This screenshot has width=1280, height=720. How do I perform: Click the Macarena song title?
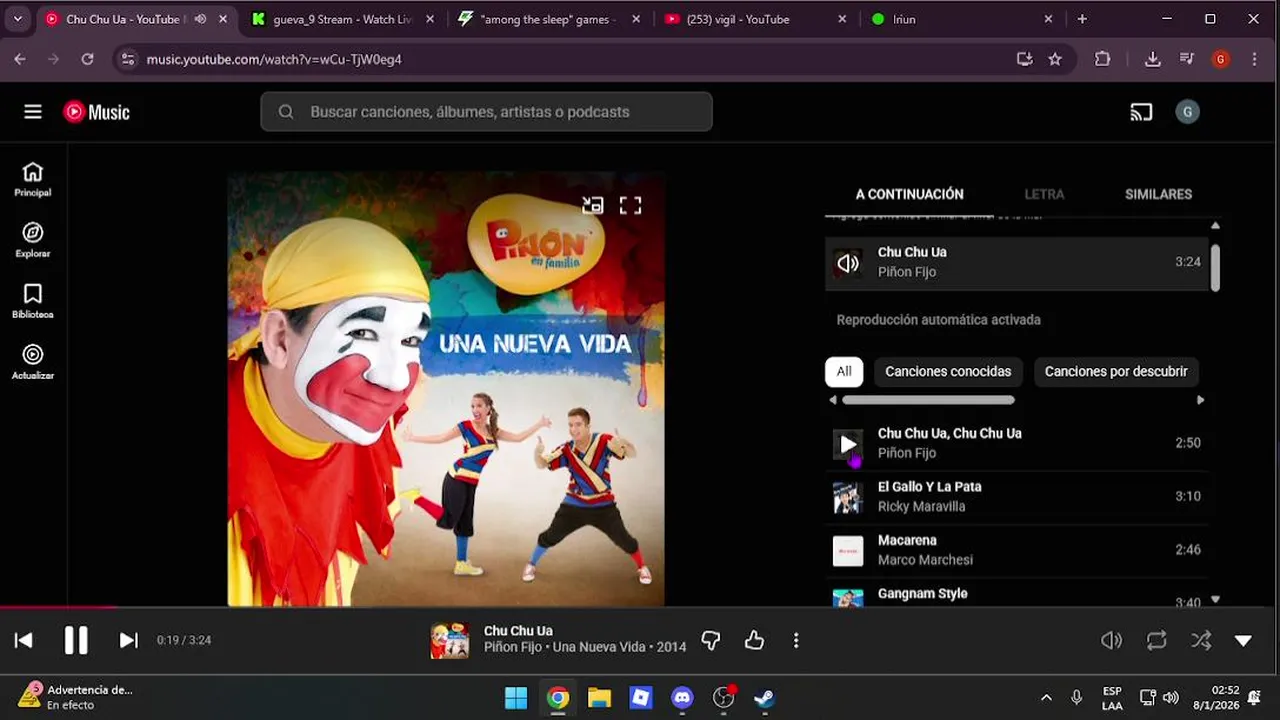907,540
